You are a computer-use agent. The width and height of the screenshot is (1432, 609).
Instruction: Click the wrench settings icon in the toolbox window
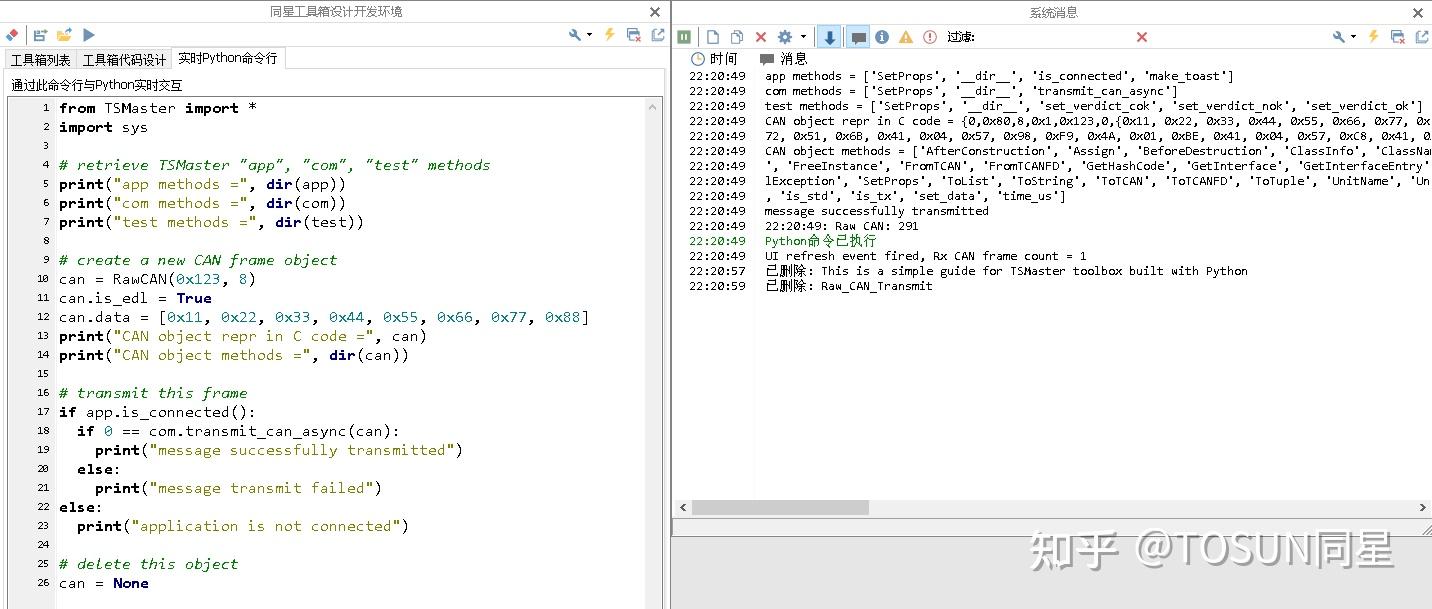pyautogui.click(x=575, y=35)
